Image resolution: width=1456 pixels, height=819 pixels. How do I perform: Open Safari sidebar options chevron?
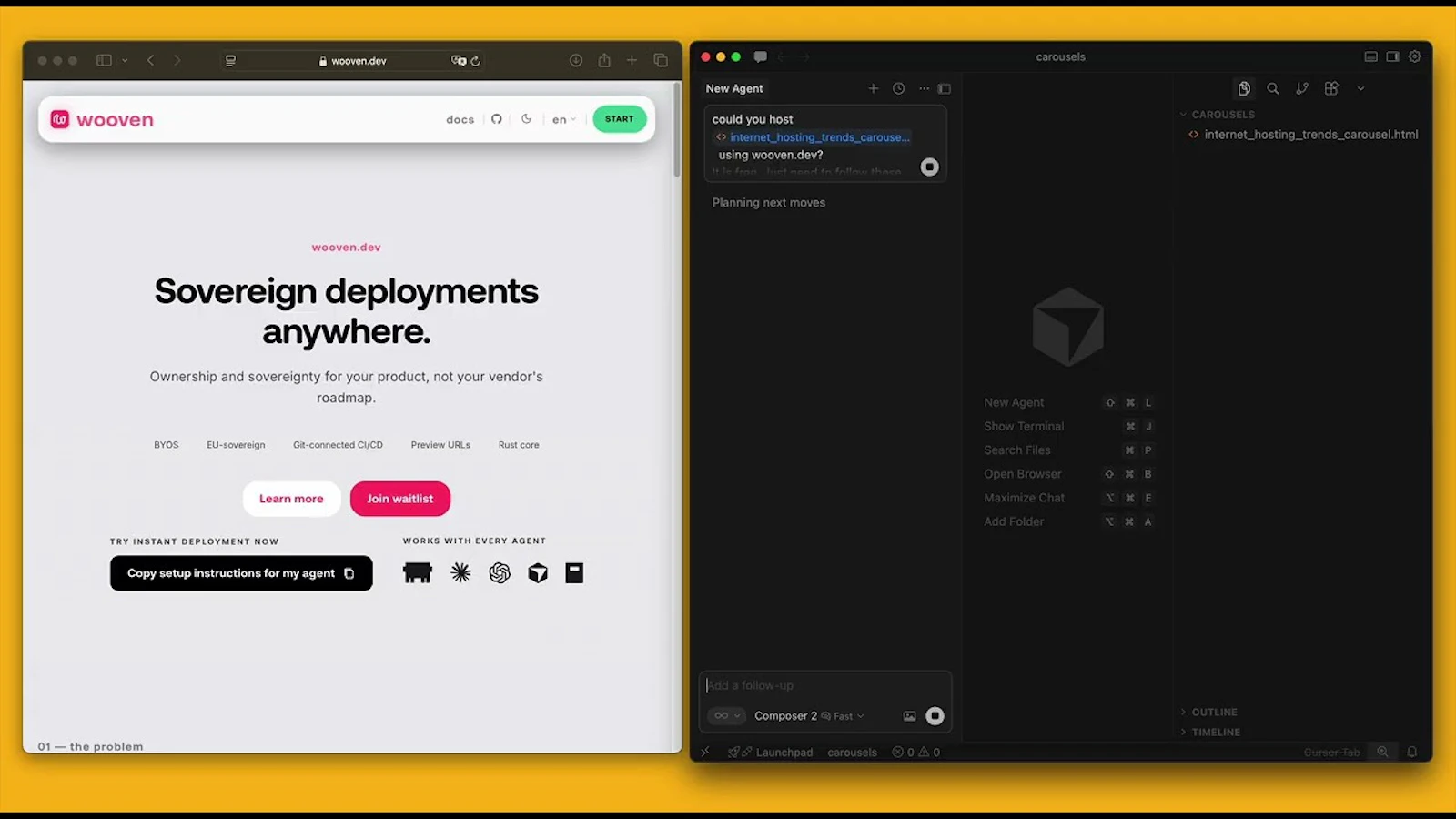tap(125, 60)
